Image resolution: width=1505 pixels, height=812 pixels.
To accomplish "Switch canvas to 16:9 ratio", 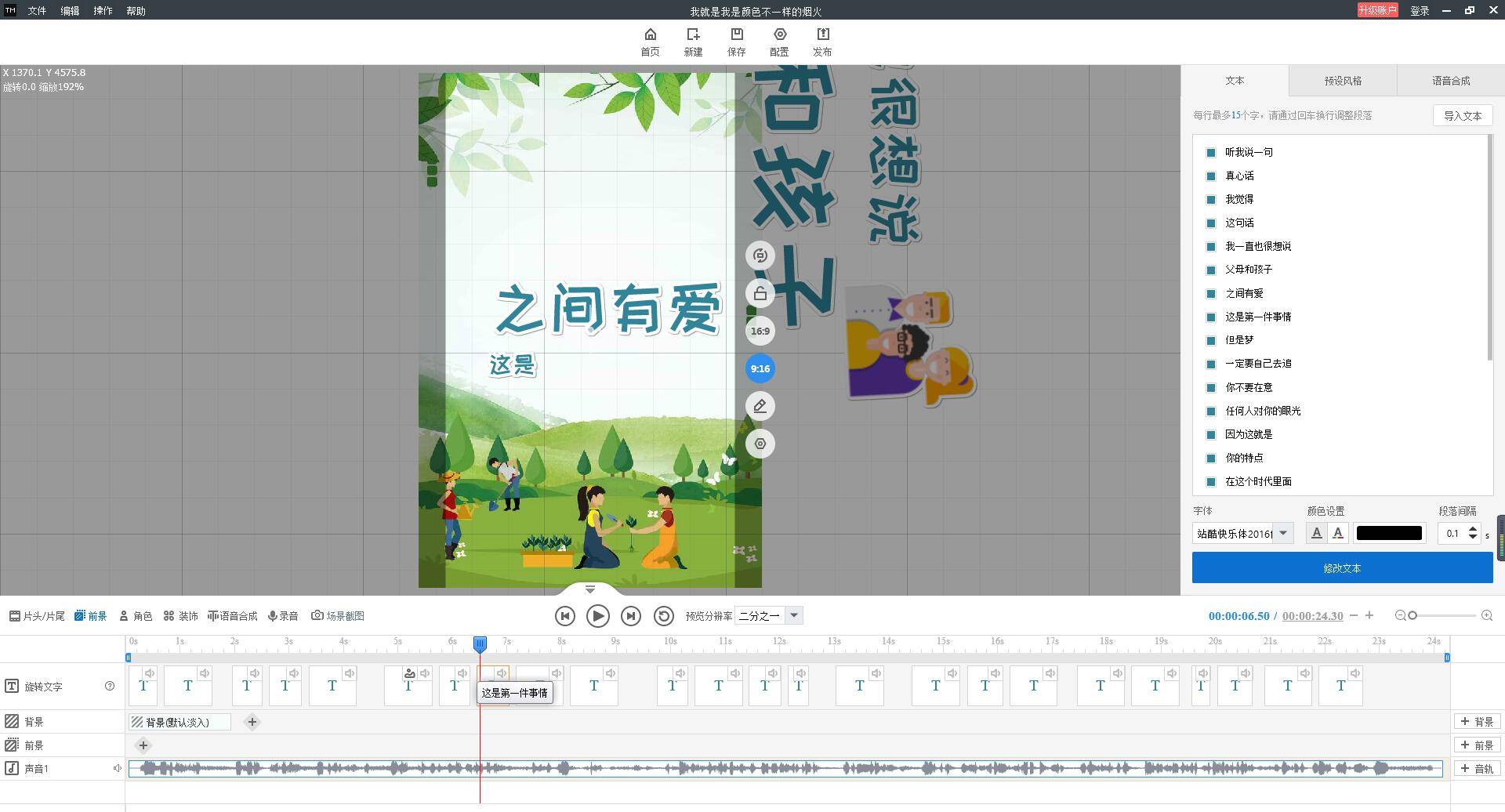I will pos(760,331).
